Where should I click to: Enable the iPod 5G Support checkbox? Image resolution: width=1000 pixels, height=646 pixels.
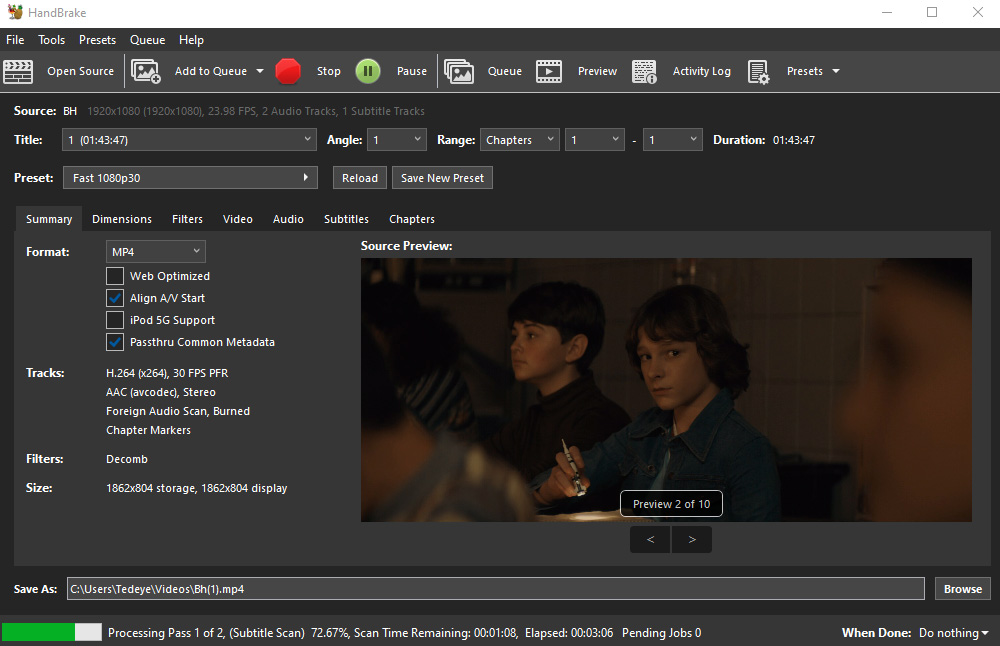click(x=115, y=320)
